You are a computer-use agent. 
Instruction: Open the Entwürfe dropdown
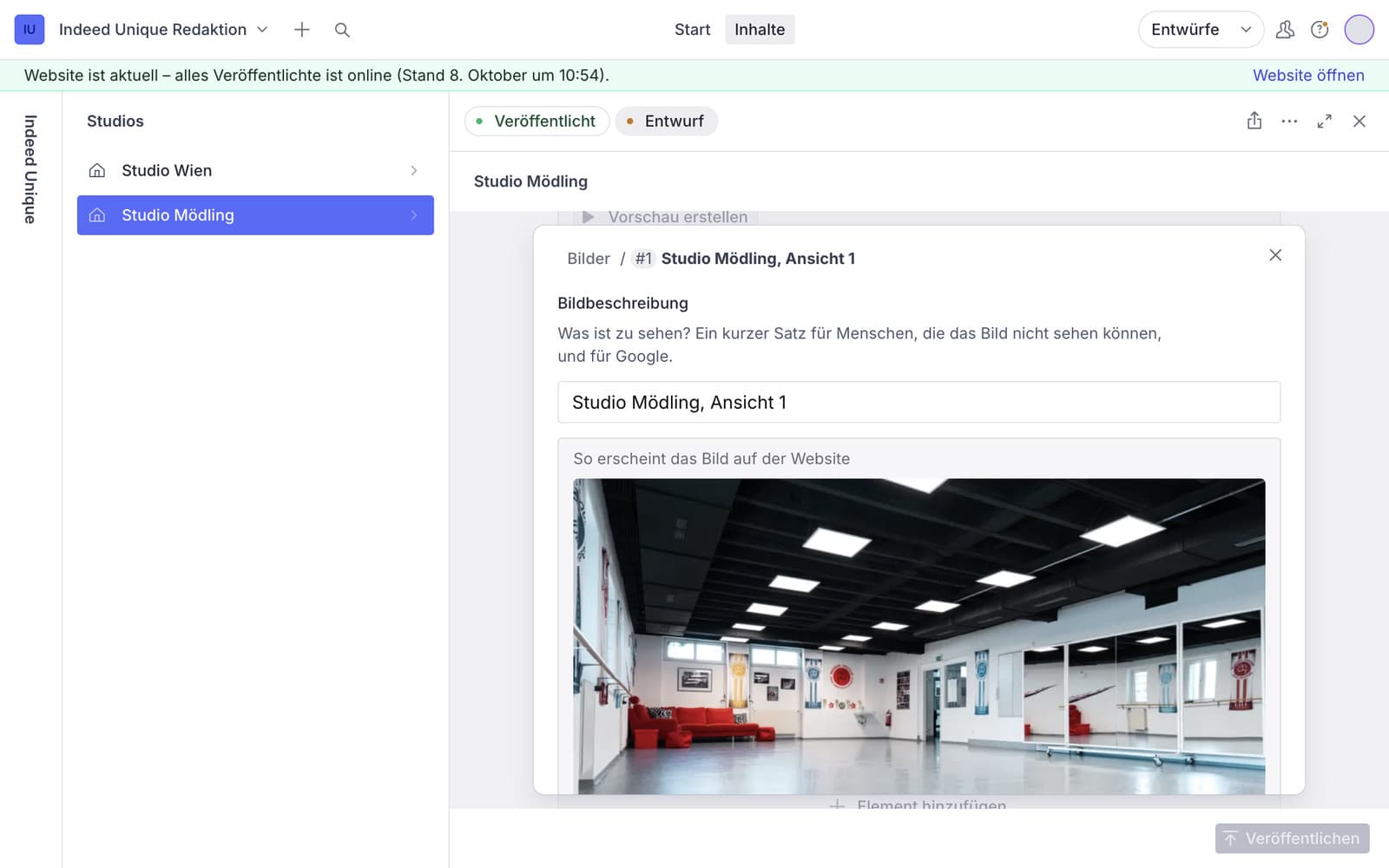[1201, 30]
